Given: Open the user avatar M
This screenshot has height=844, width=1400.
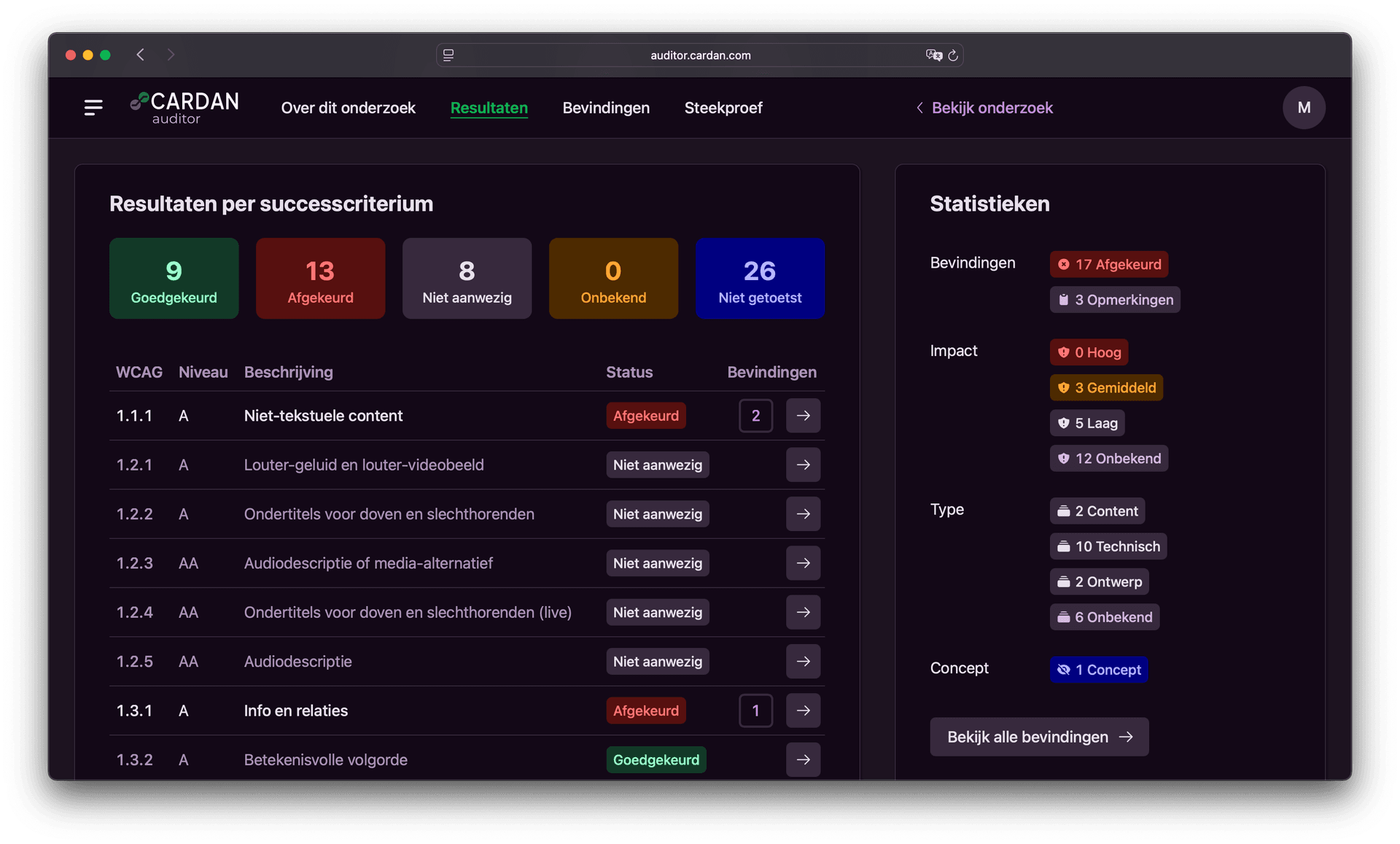Looking at the screenshot, I should point(1304,108).
